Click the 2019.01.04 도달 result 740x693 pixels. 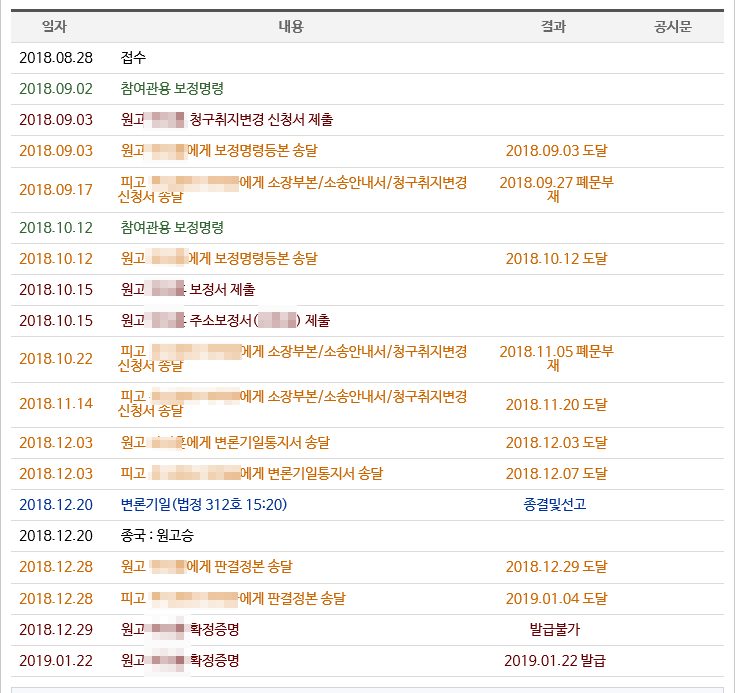[555, 599]
